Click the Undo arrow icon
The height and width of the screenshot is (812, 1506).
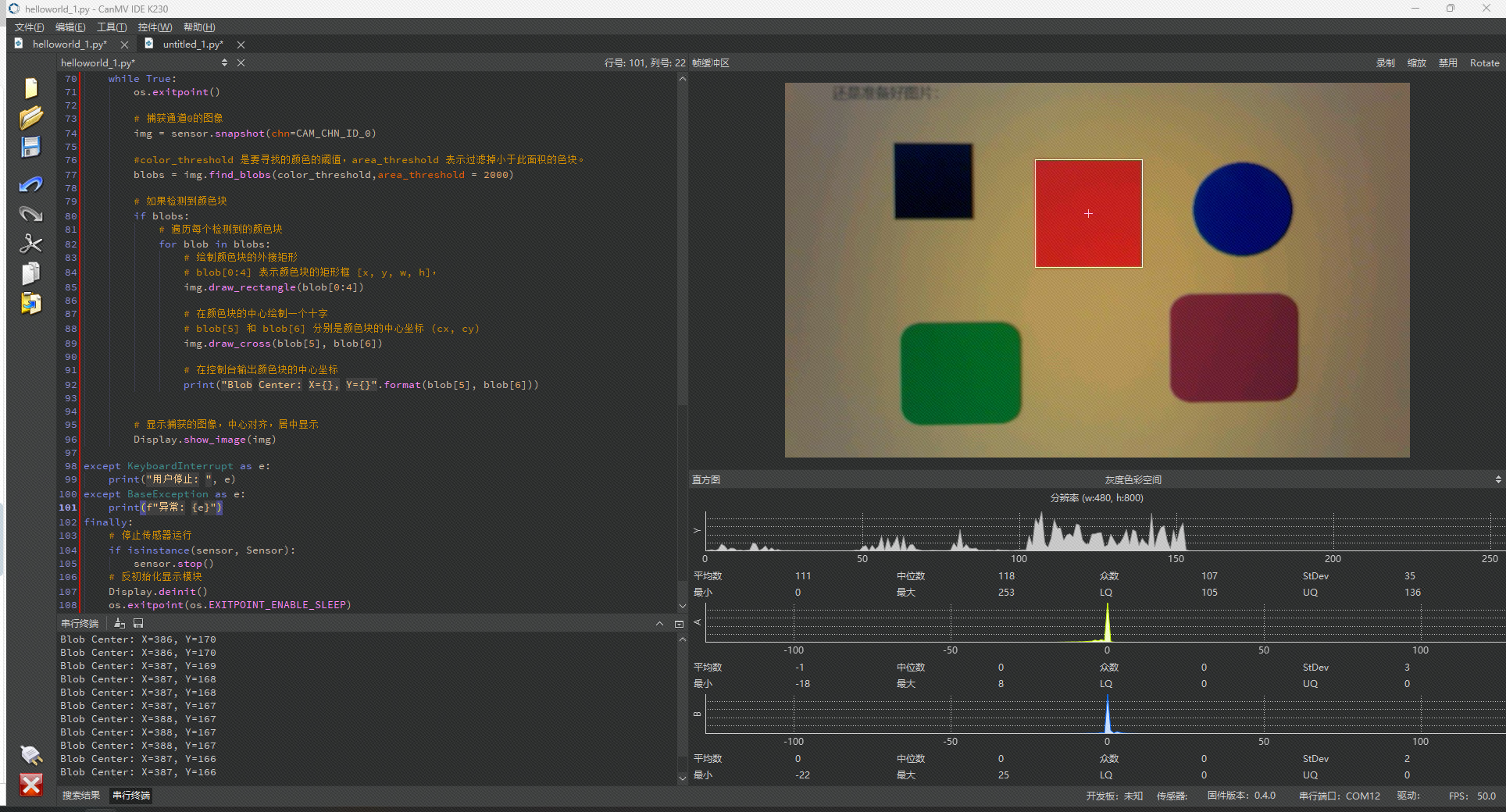31,184
